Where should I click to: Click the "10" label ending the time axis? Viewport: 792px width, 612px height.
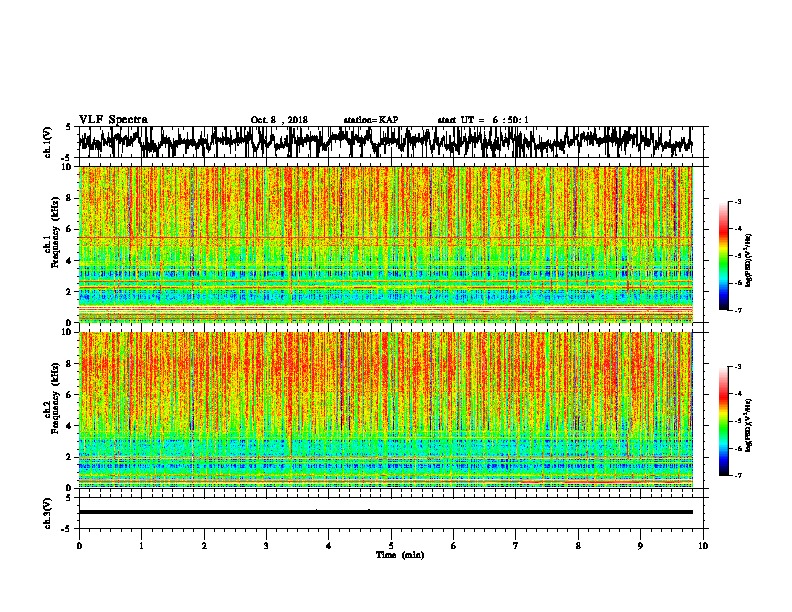point(703,546)
